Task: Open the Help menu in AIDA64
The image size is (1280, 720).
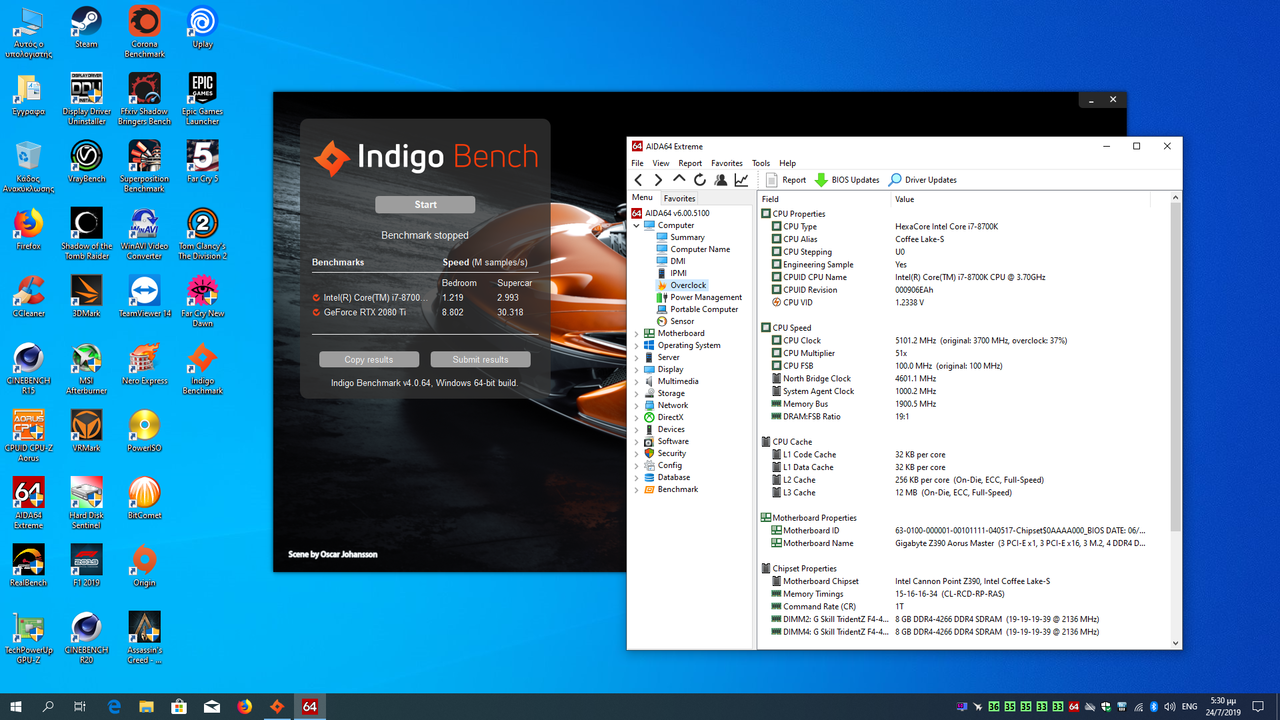Action: (x=787, y=163)
